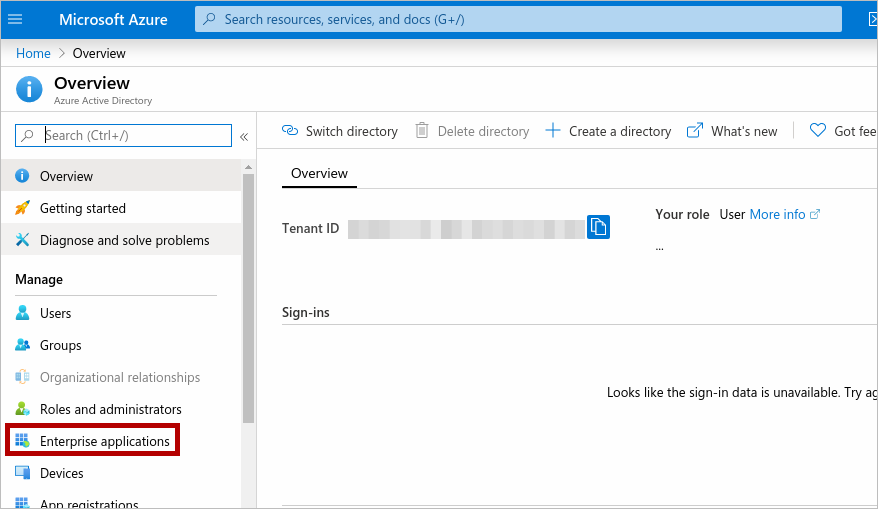Click the Create a directory plus icon
Image resolution: width=878 pixels, height=509 pixels.
(553, 131)
